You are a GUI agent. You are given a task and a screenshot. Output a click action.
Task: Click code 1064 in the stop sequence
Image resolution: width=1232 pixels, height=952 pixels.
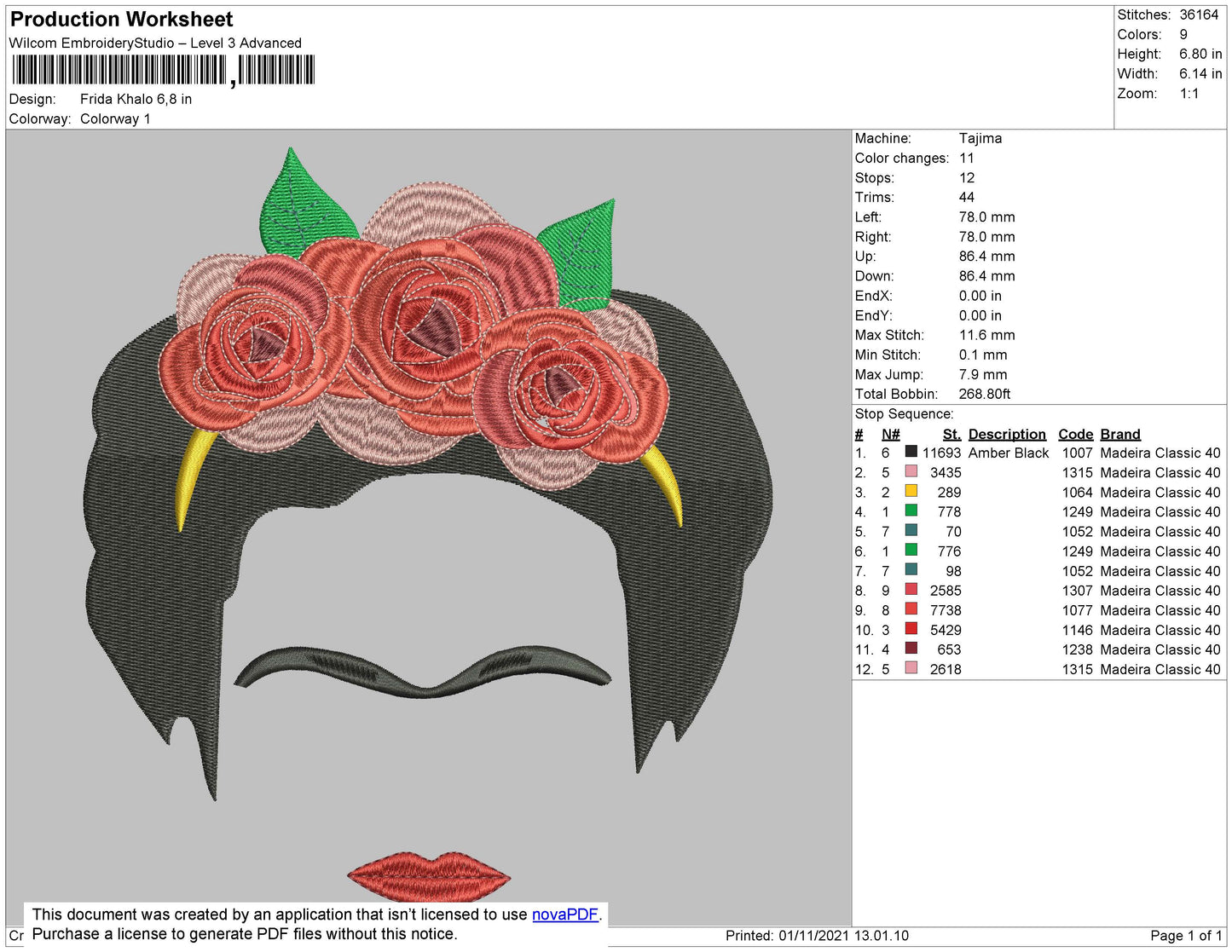pos(1077,492)
